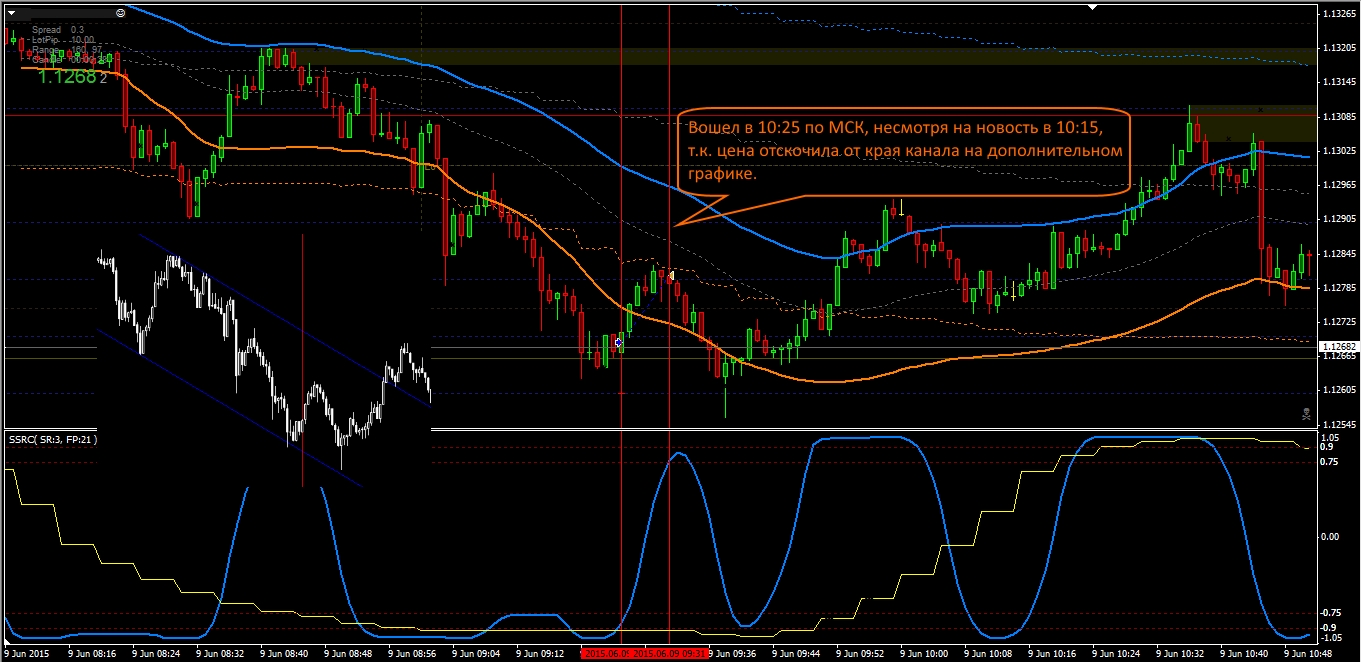This screenshot has height=662, width=1361.
Task: Expand the one-click trading panel arrow
Action: pyautogui.click(x=10, y=14)
